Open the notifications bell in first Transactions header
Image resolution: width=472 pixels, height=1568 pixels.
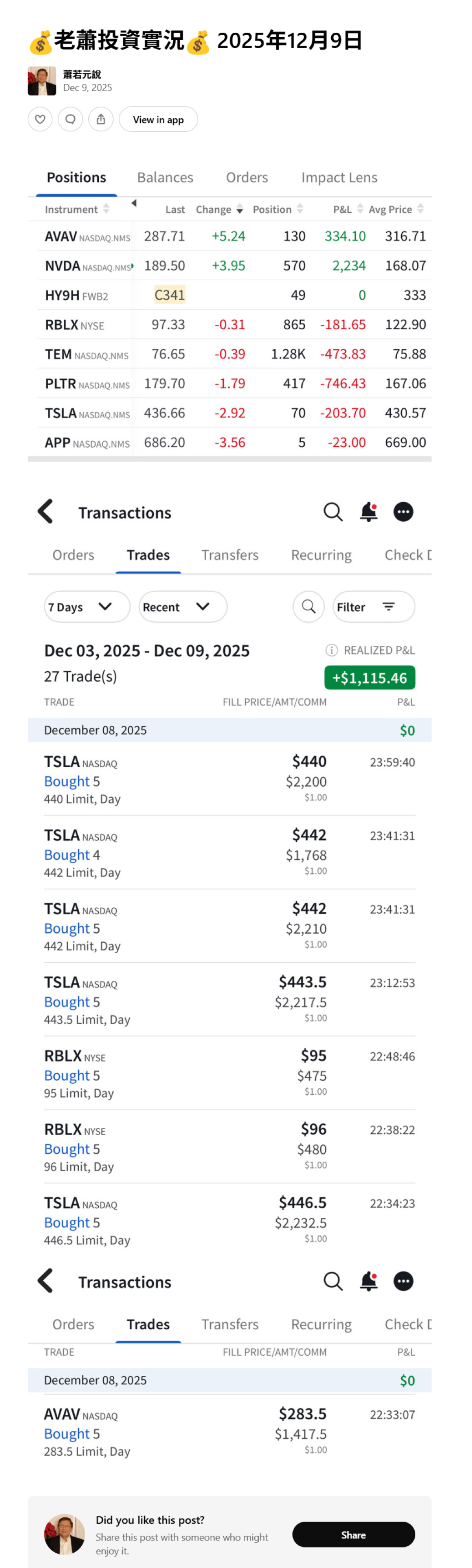368,512
